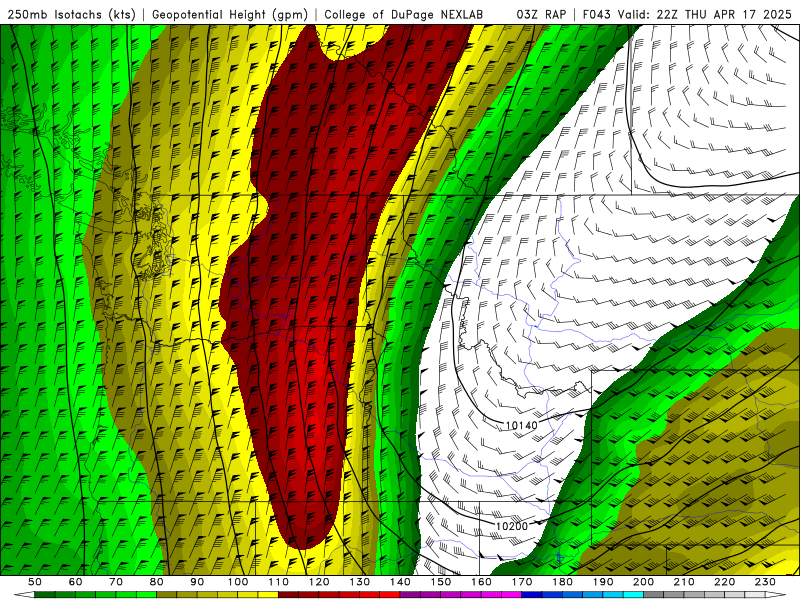Screen dimensions: 800x600
Task: Click the 80 value on the color scale
Action: (157, 582)
